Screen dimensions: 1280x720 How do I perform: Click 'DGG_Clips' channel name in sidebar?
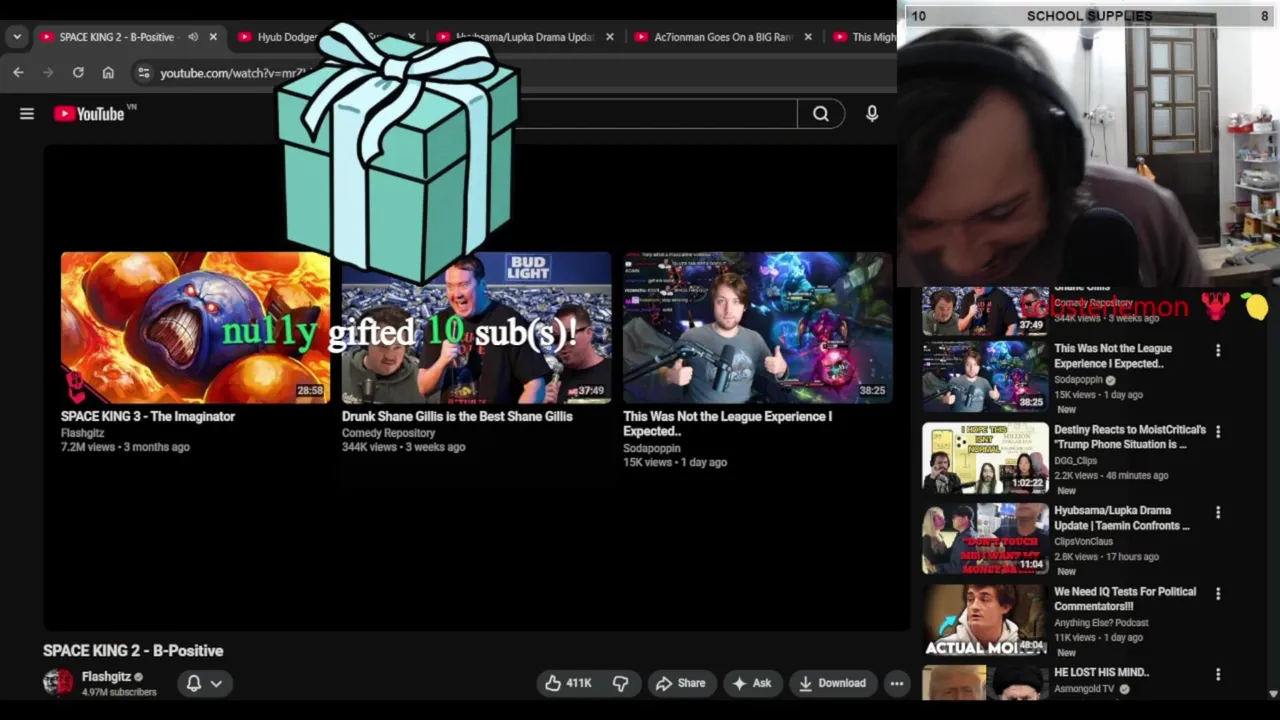(1075, 461)
